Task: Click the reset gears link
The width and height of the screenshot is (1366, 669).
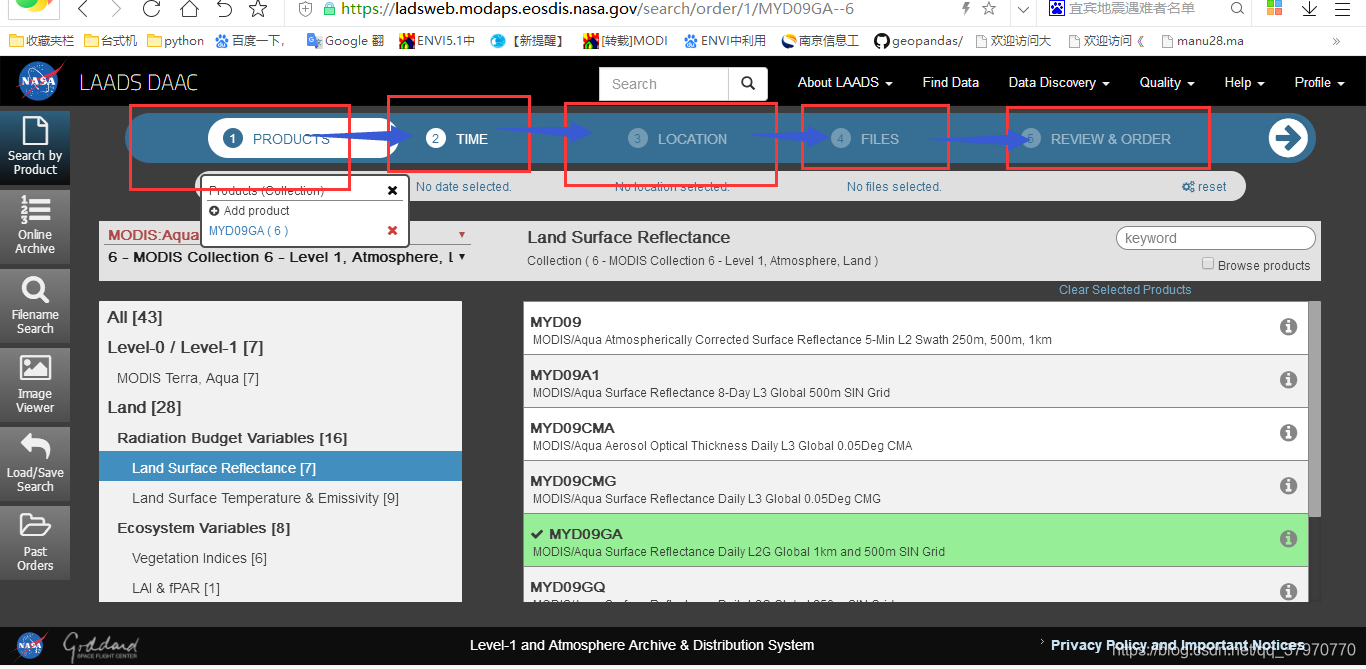Action: [1204, 187]
